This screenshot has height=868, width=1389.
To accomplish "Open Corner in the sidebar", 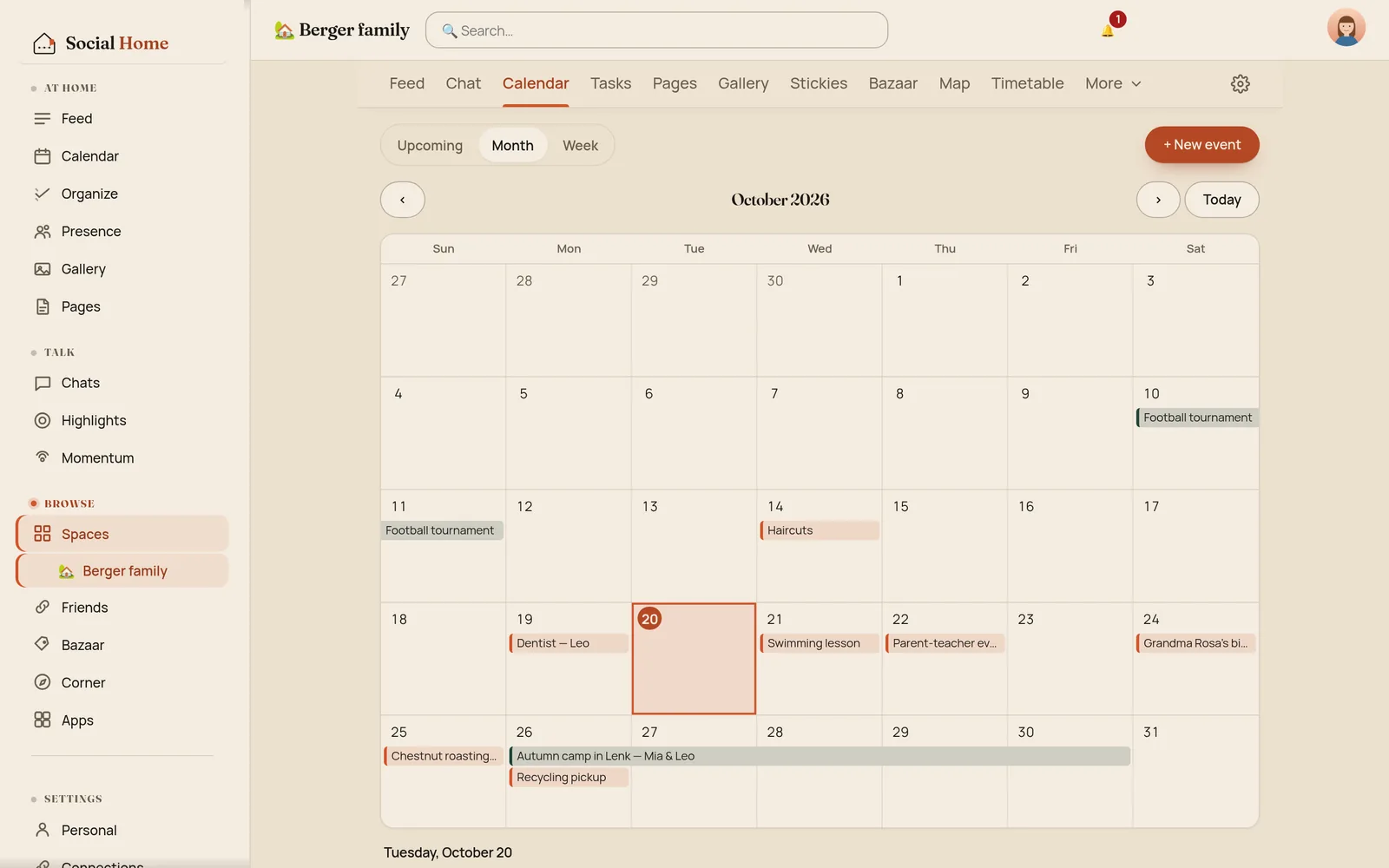I will tap(122, 683).
